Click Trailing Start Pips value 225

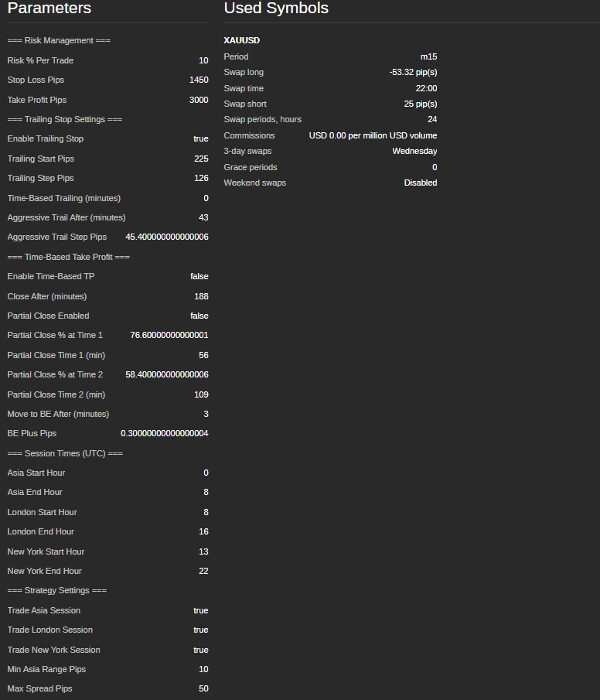click(201, 159)
